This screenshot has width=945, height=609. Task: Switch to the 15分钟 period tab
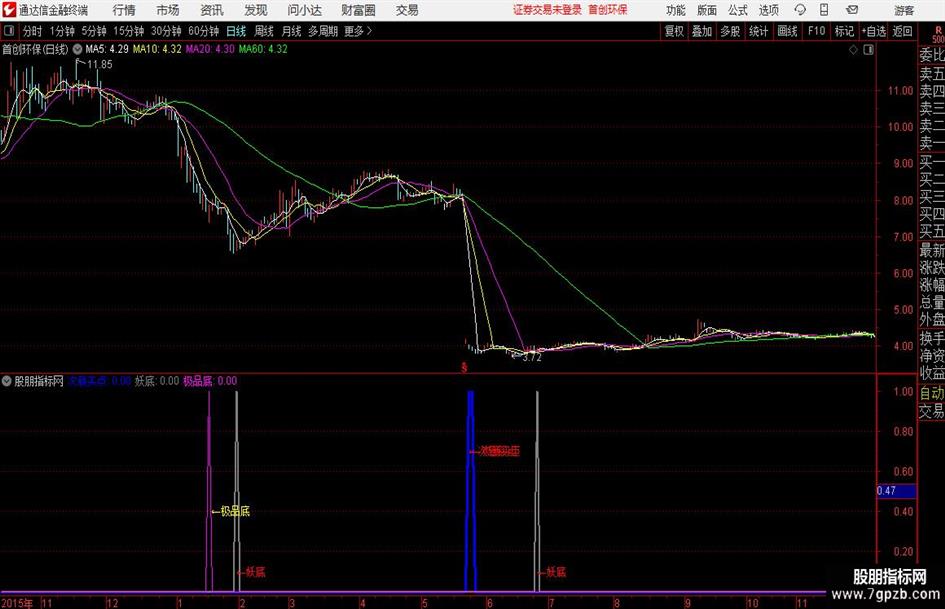click(x=129, y=31)
